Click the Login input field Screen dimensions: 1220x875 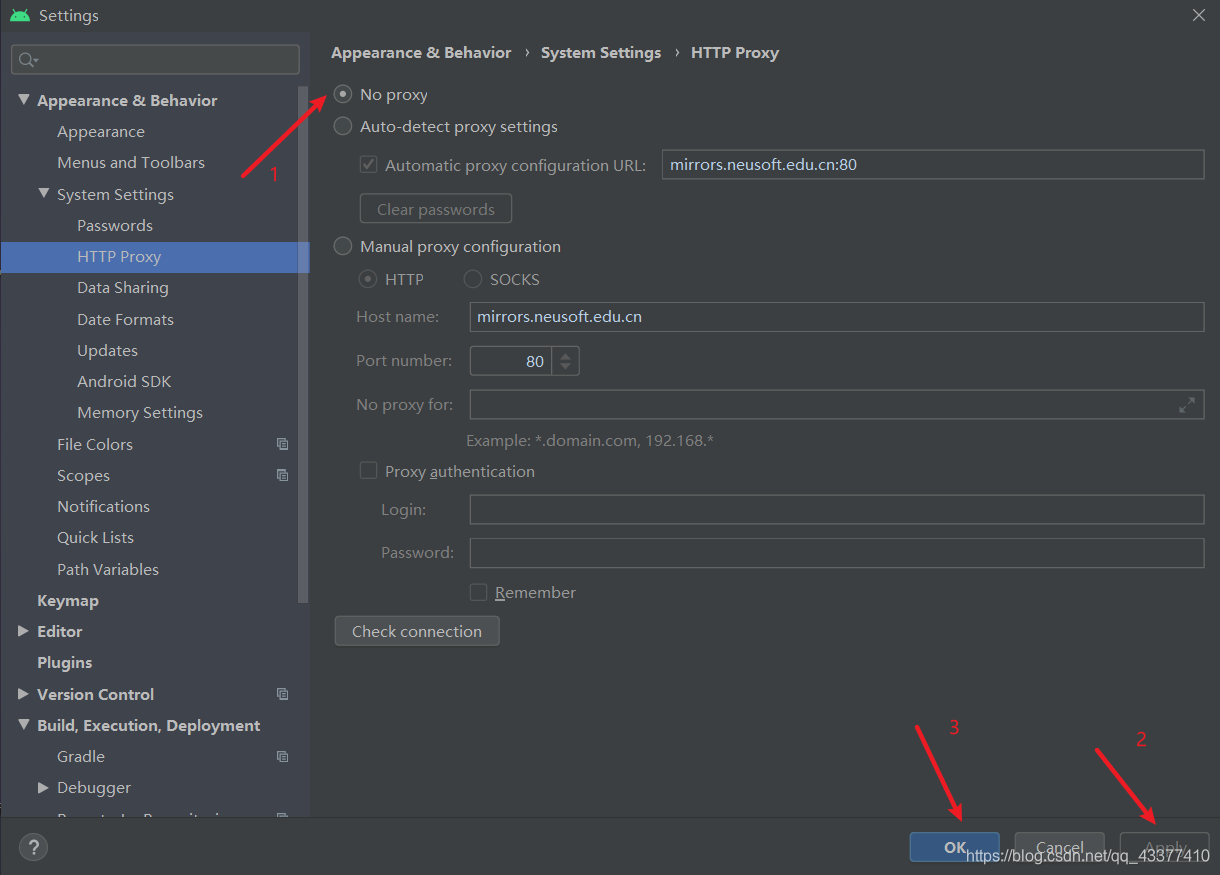click(837, 509)
